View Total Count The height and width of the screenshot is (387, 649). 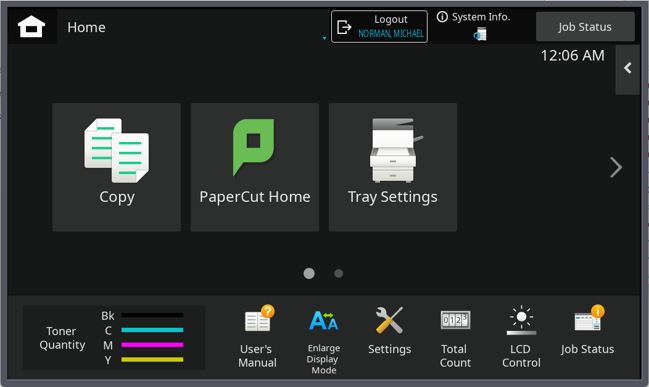(x=455, y=339)
